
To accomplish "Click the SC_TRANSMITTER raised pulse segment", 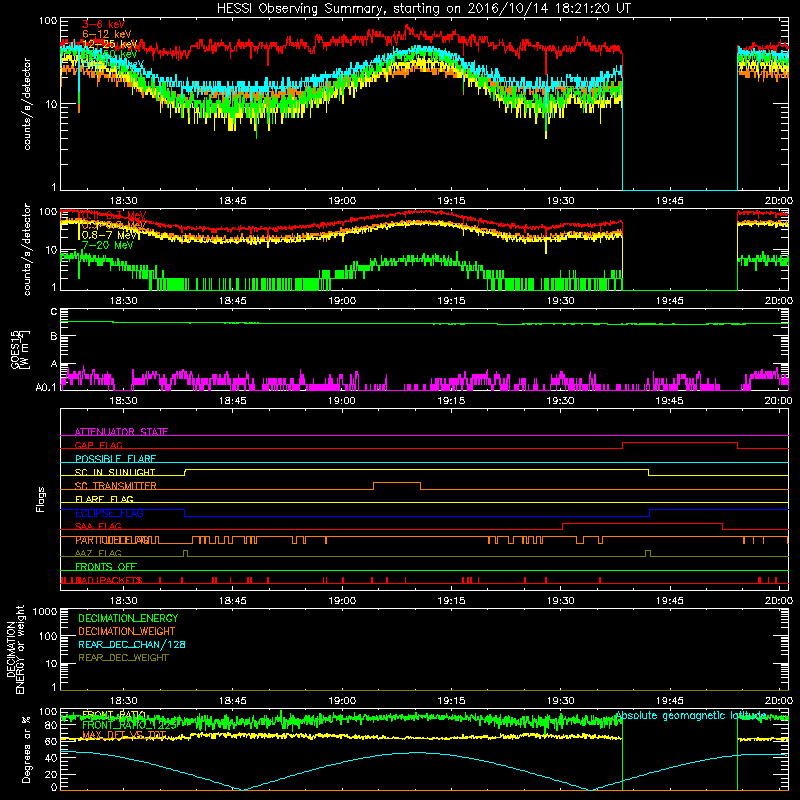I will (397, 483).
